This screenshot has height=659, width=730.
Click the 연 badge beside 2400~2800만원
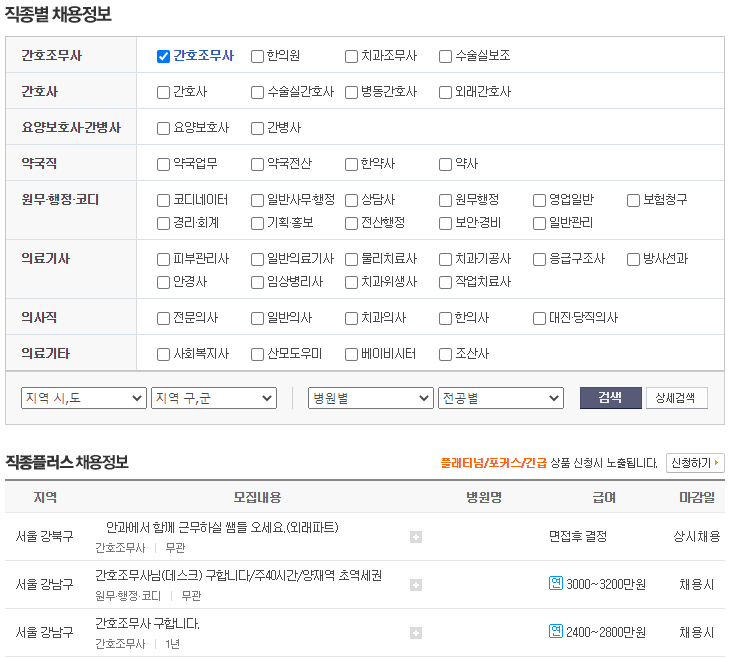click(556, 631)
